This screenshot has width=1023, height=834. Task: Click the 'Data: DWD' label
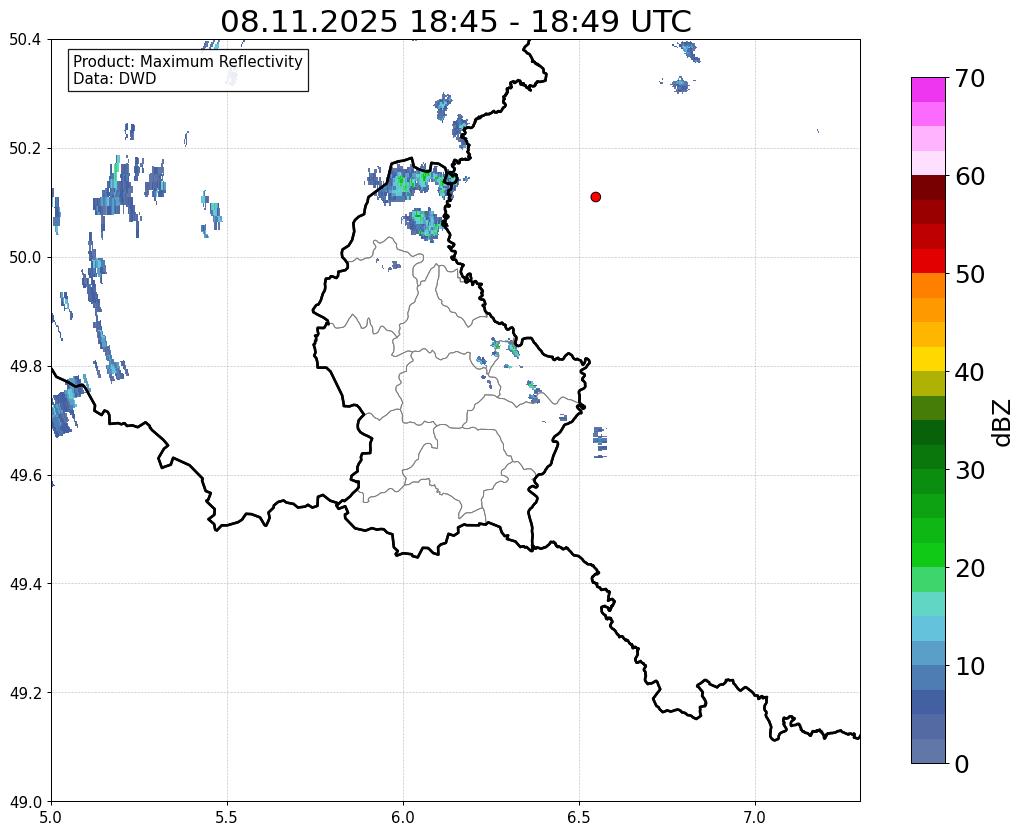(115, 79)
